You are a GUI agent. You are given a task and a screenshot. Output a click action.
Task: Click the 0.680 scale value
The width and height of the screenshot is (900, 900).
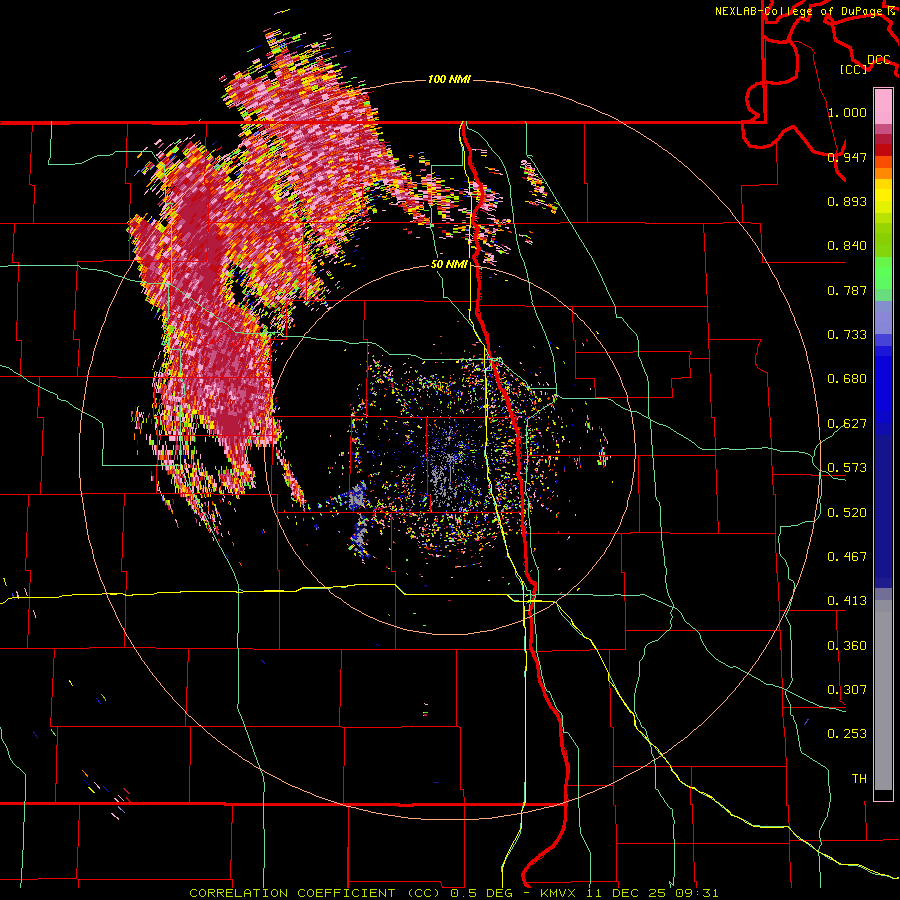point(847,379)
